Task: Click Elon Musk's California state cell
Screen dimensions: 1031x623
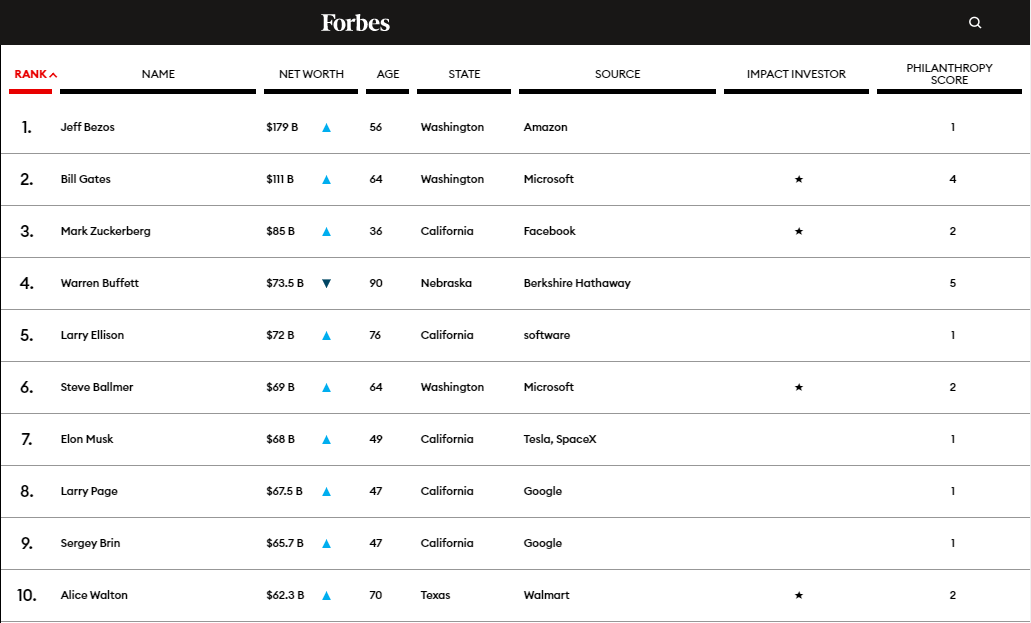Action: (x=447, y=439)
